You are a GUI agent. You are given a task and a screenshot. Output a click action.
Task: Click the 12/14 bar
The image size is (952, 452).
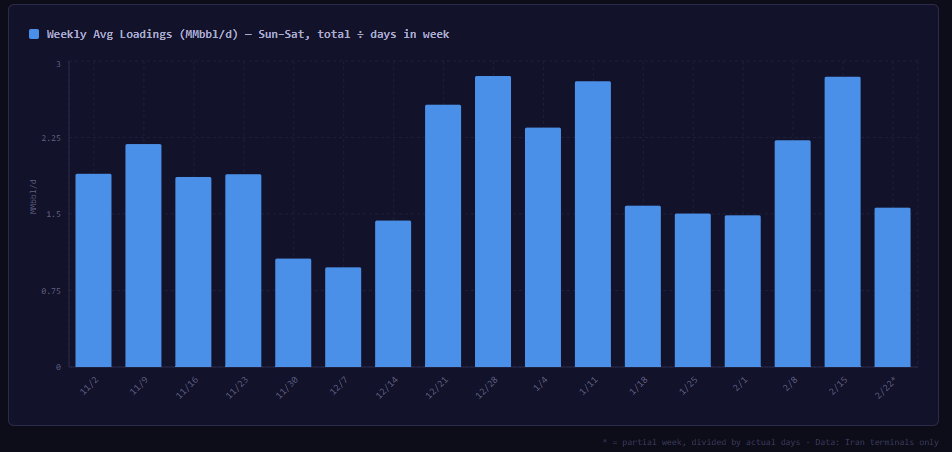tap(393, 293)
